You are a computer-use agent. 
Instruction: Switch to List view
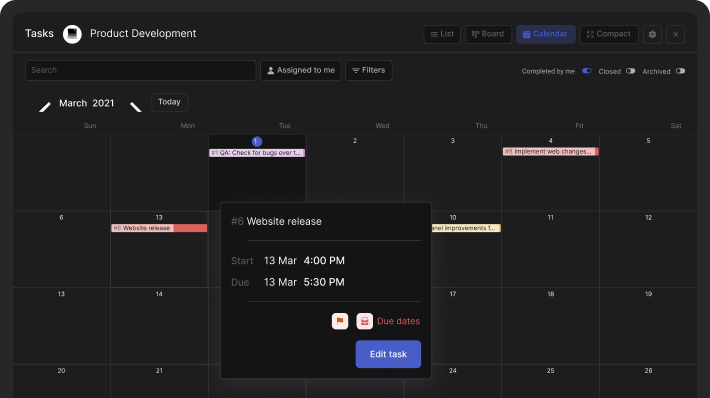click(x=442, y=34)
